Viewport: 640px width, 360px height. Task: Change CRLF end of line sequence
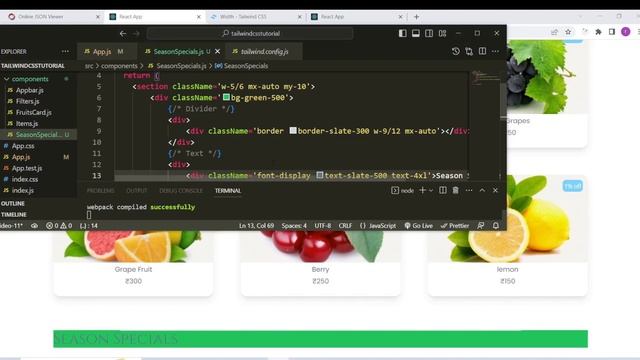[345, 225]
